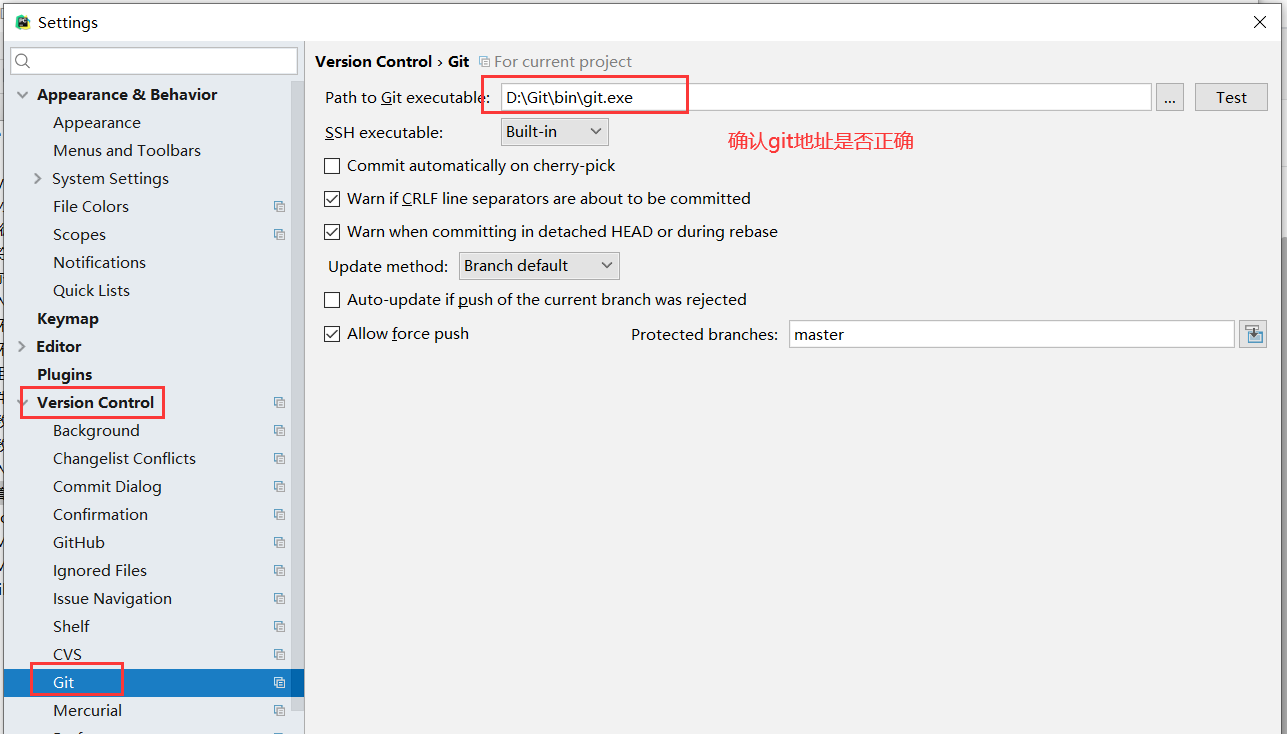Click the project-level icon beside File Colors
Image resolution: width=1287 pixels, height=734 pixels.
pyautogui.click(x=279, y=207)
